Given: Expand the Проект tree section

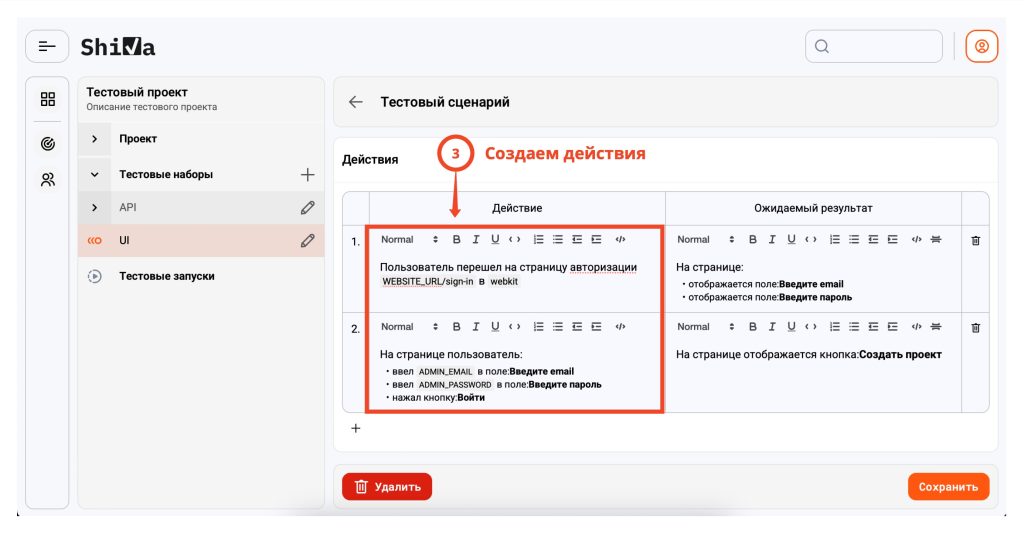Looking at the screenshot, I should pos(95,139).
